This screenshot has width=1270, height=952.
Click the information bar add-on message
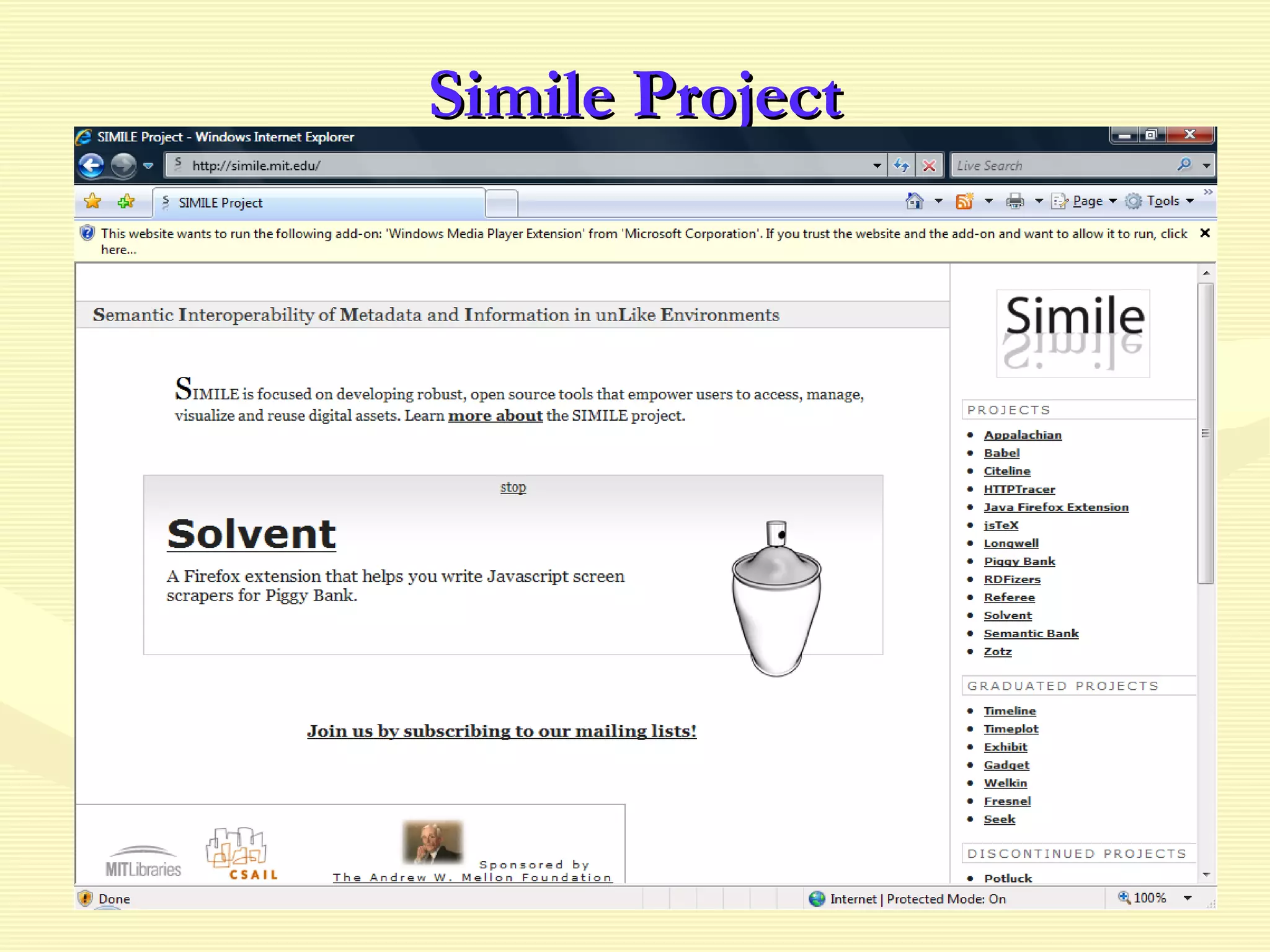click(x=644, y=241)
